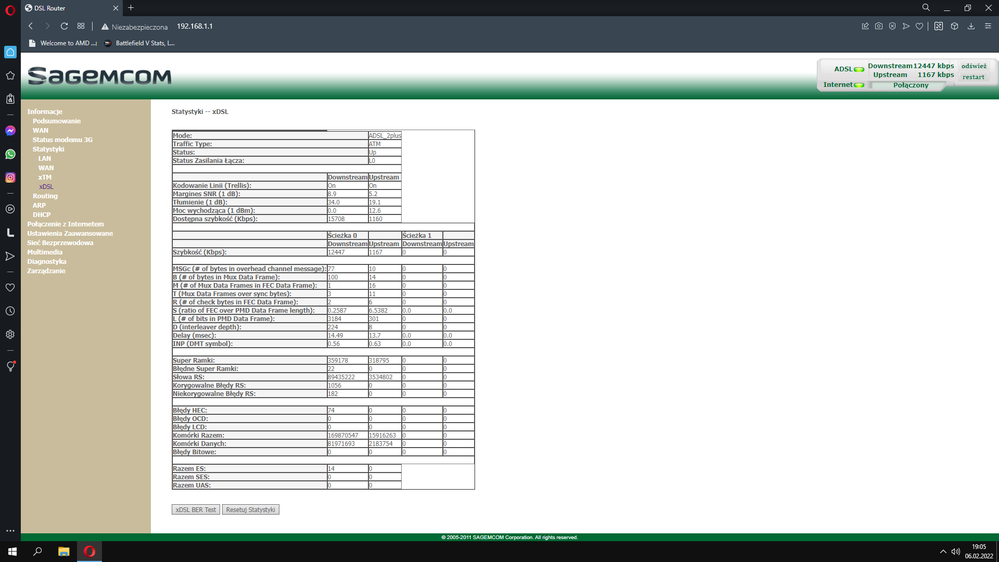Screen dimensions: 999x562
Task: Click Niezabezpieczona security warning badge
Action: tap(134, 27)
